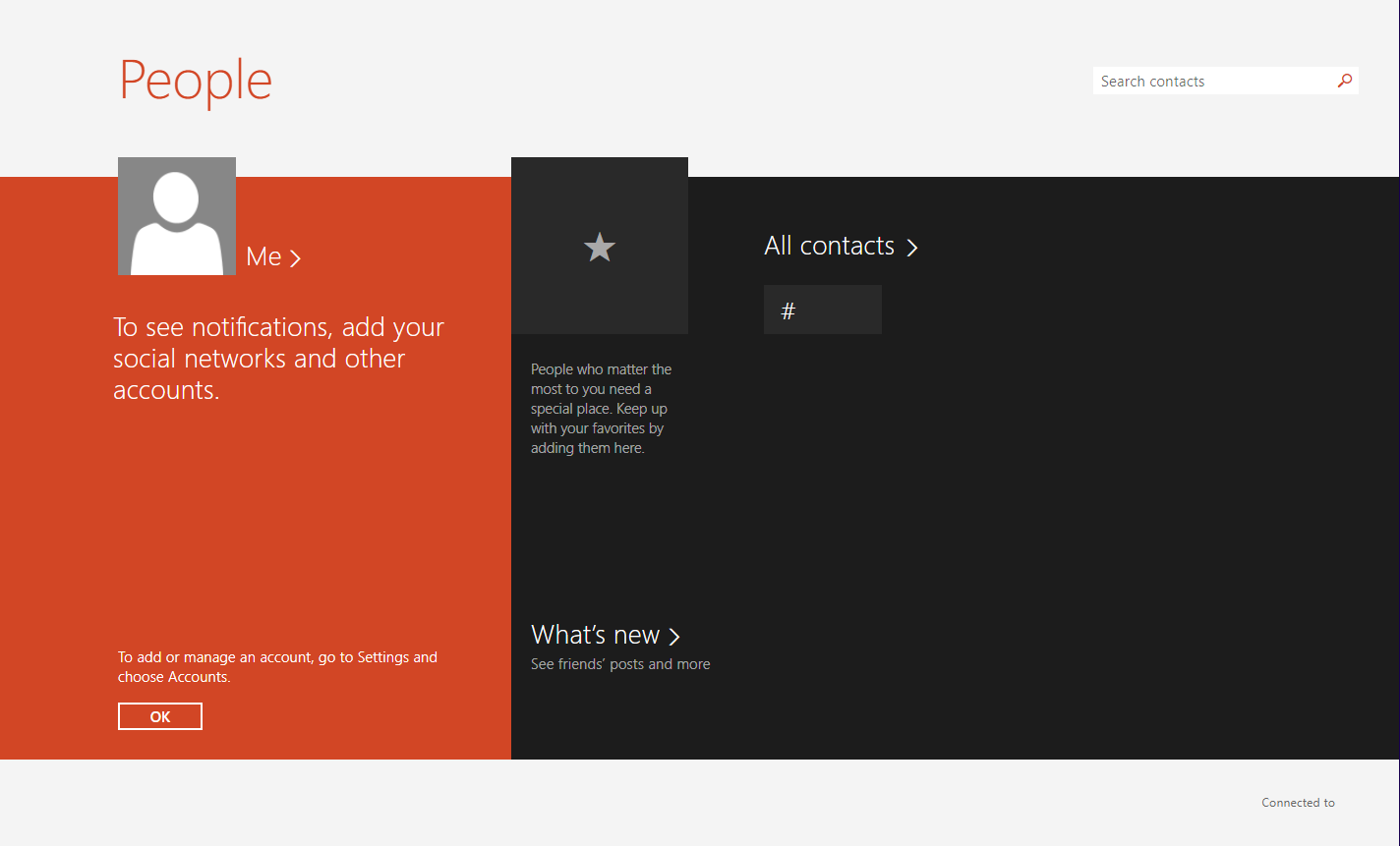This screenshot has height=846, width=1400.
Task: Click the People app title
Action: (x=196, y=81)
